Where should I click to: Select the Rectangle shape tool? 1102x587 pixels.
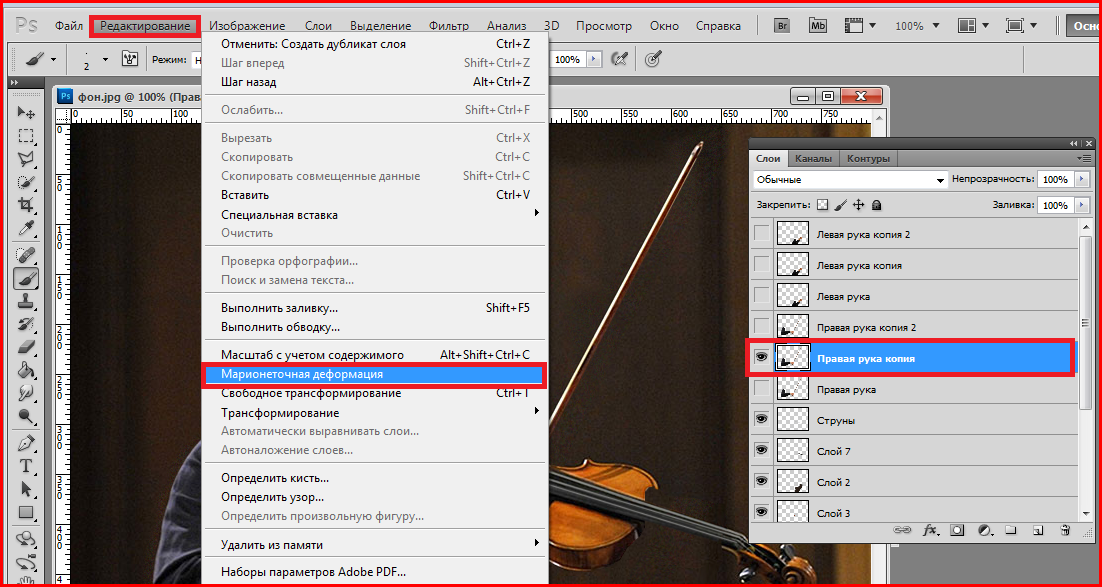[x=26, y=512]
